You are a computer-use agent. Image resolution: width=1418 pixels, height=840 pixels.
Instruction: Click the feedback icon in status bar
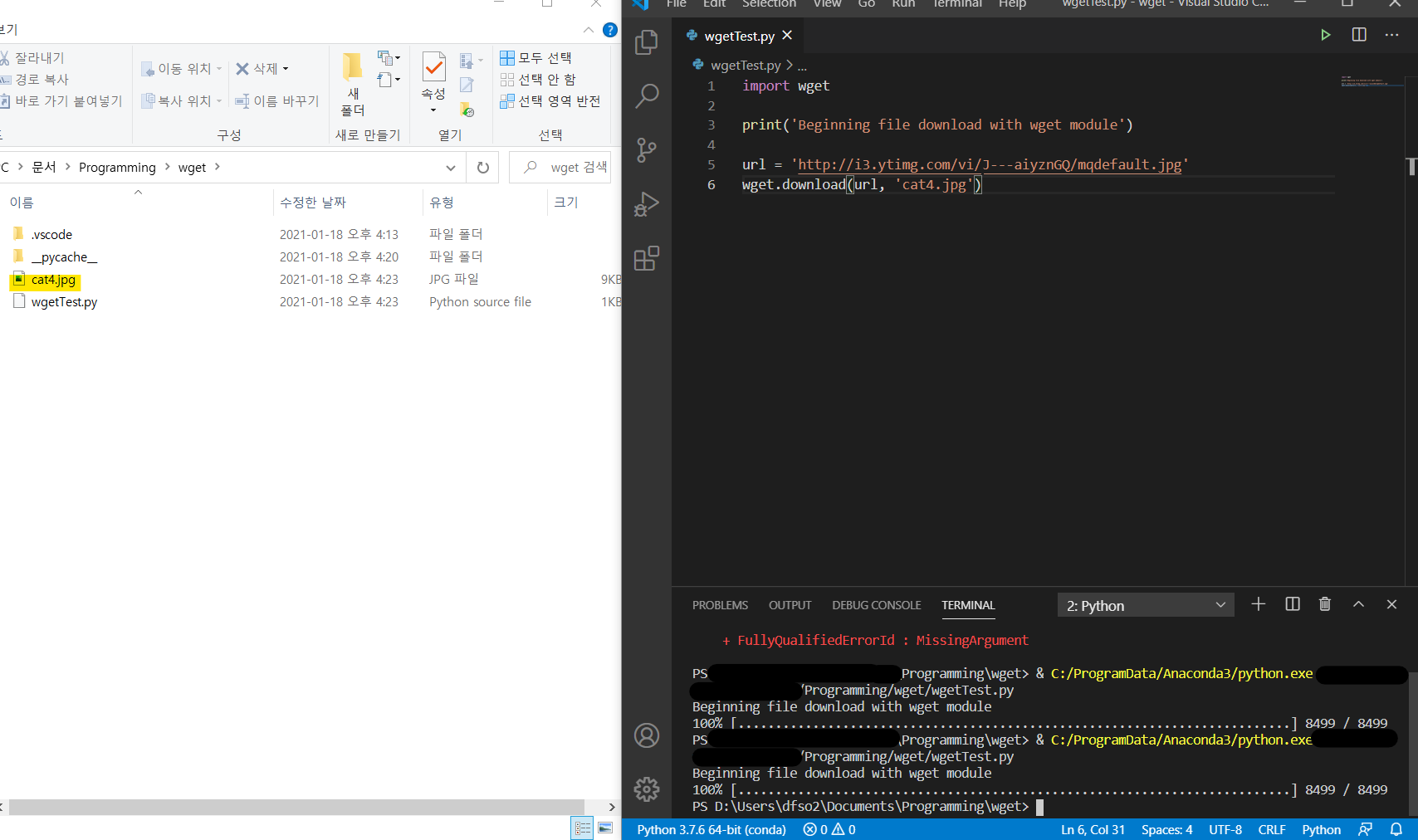pyautogui.click(x=1365, y=829)
